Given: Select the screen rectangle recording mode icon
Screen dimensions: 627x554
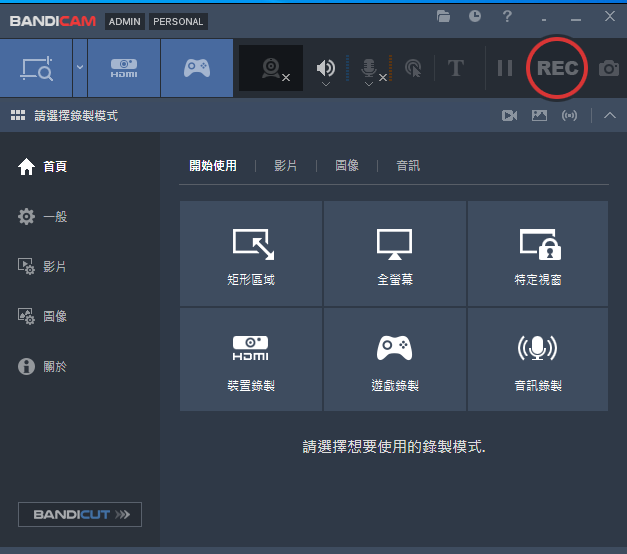Looking at the screenshot, I should coord(36,68).
